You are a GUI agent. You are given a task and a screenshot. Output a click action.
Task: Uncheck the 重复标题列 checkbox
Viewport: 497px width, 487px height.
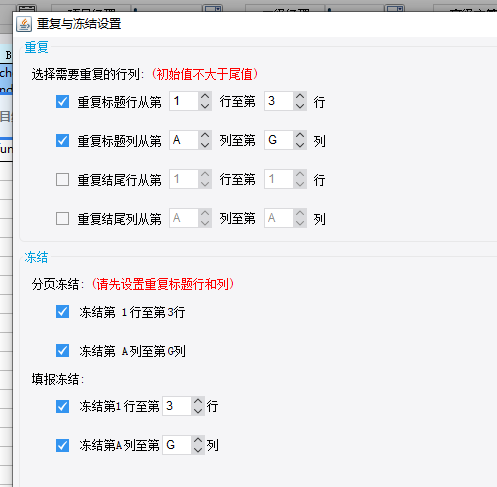coord(62,140)
